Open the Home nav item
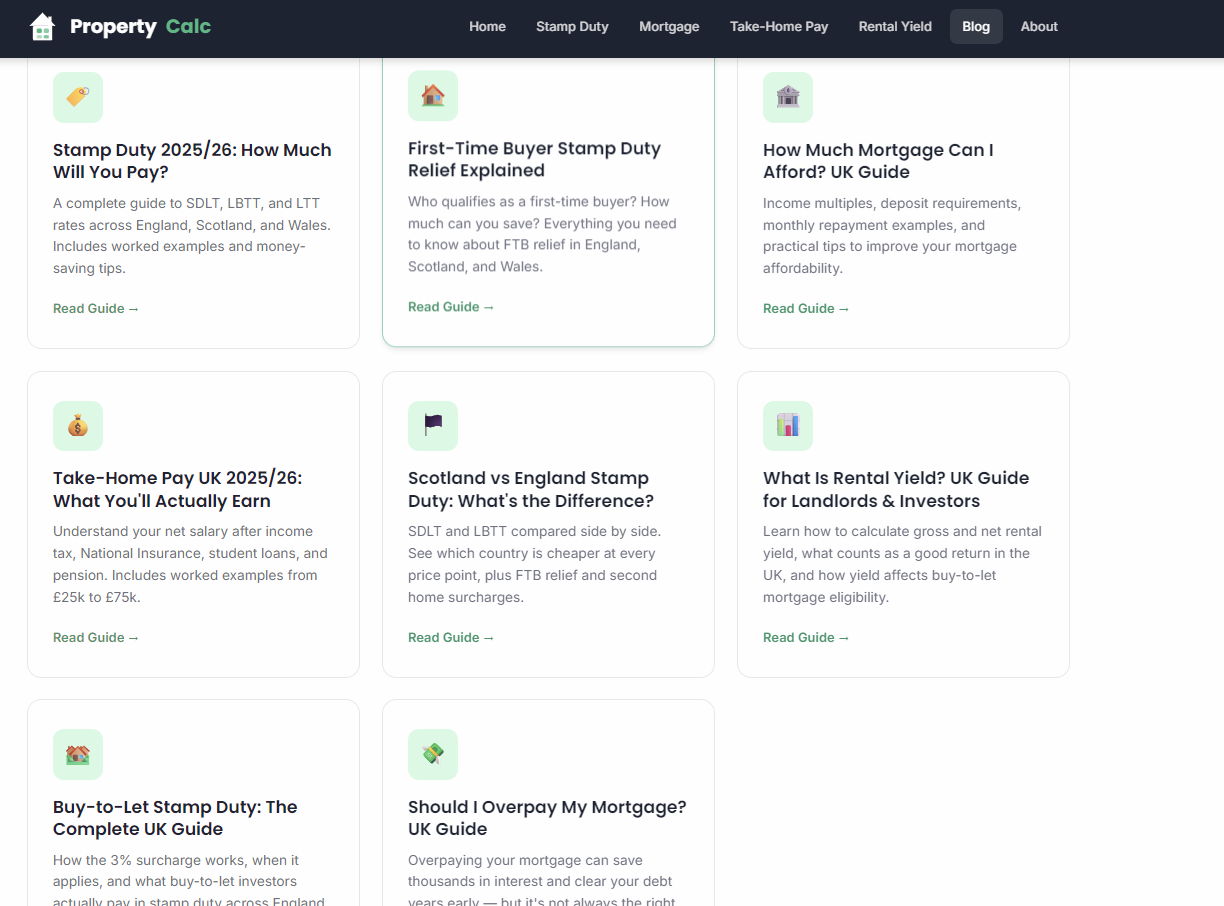 pos(487,27)
